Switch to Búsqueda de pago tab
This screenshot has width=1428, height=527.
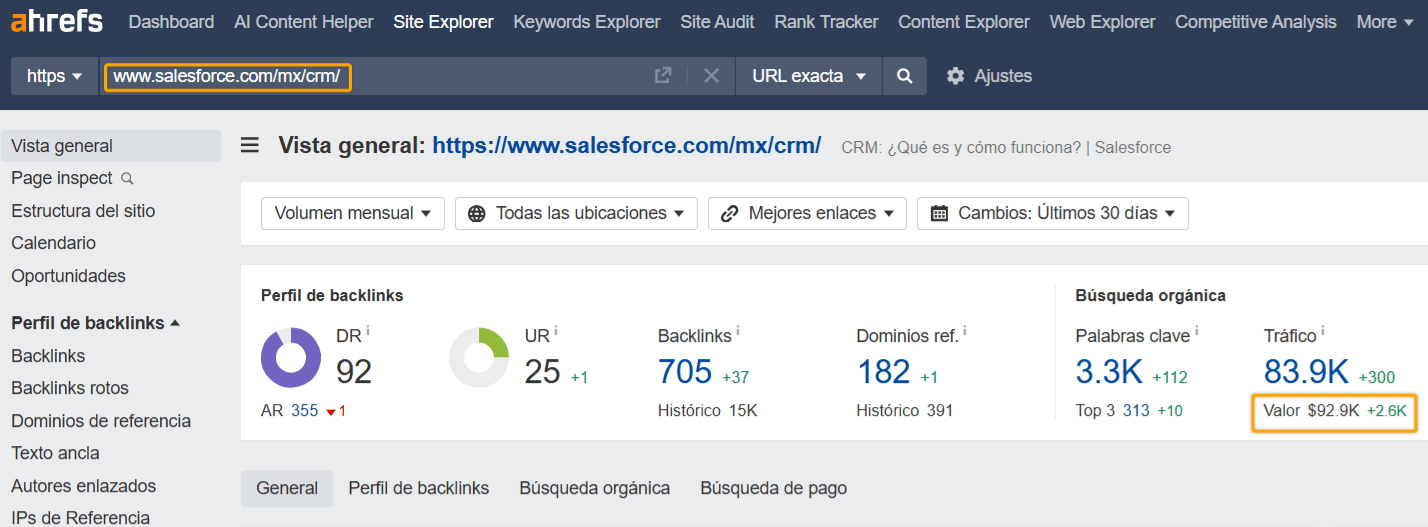774,488
